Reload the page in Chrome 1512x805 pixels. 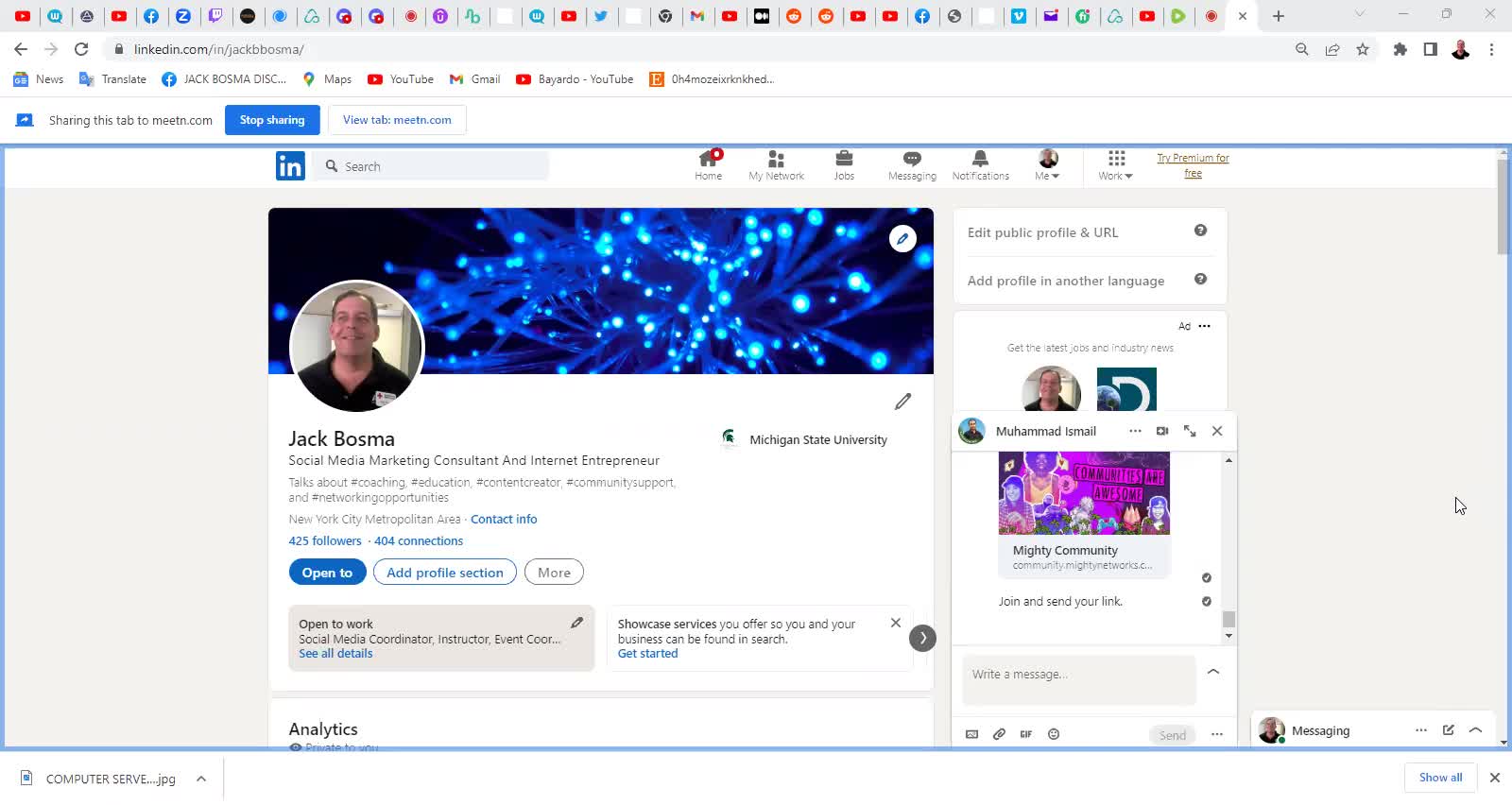point(81,49)
